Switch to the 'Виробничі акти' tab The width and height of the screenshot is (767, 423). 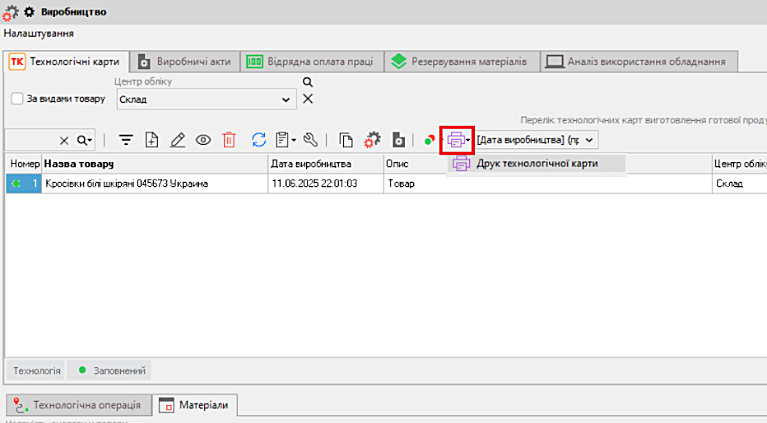pyautogui.click(x=185, y=61)
